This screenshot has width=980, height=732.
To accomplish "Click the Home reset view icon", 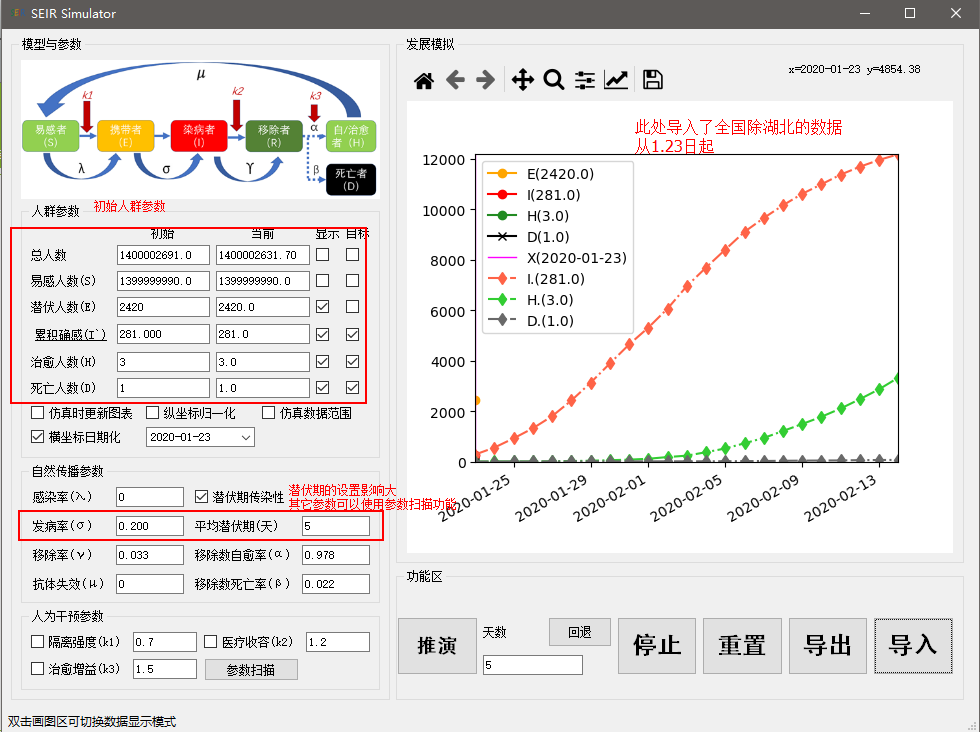I will [424, 80].
